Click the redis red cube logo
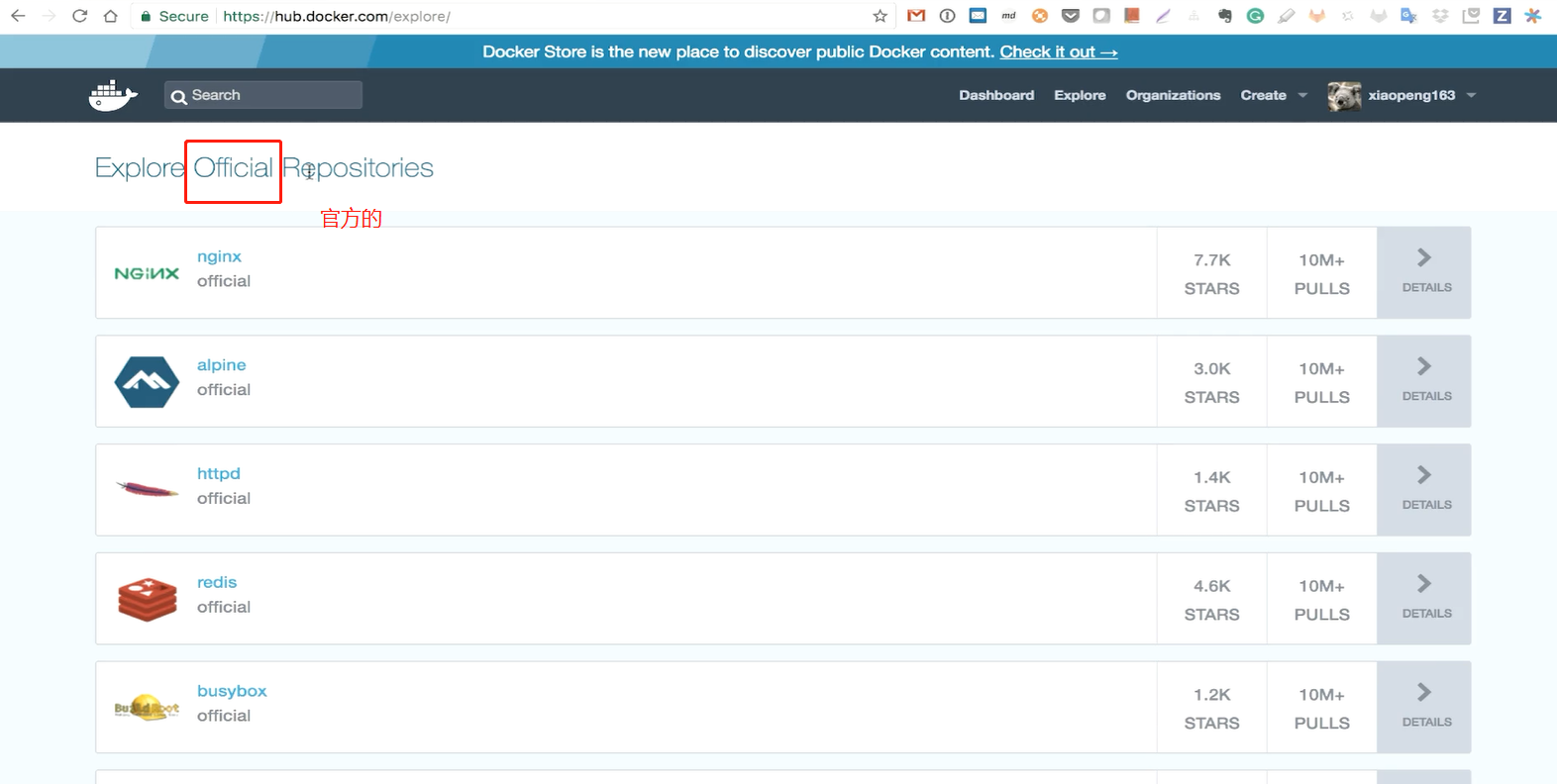This screenshot has width=1557, height=784. tap(147, 600)
